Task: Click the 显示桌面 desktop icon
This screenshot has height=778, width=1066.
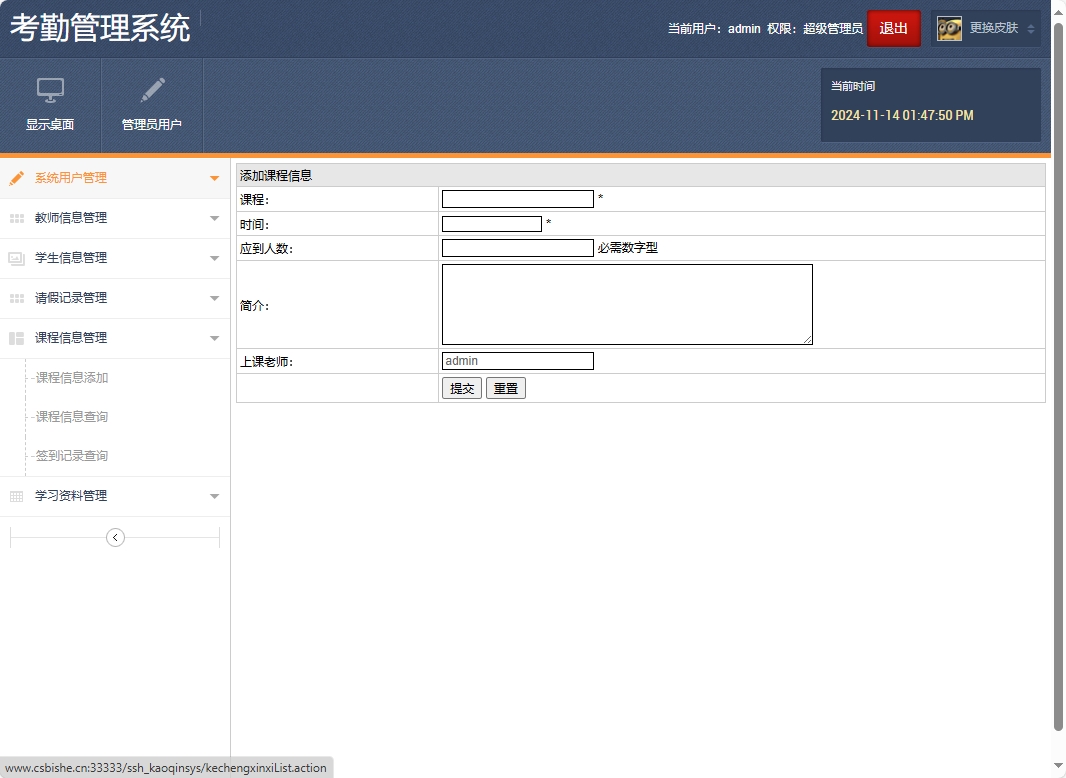Action: [50, 91]
